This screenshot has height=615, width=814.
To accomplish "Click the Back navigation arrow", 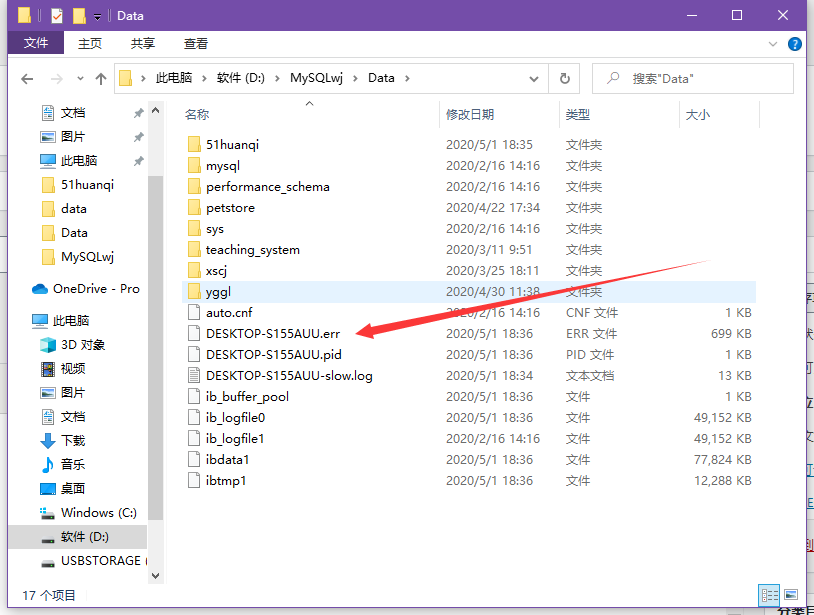I will click(x=27, y=78).
